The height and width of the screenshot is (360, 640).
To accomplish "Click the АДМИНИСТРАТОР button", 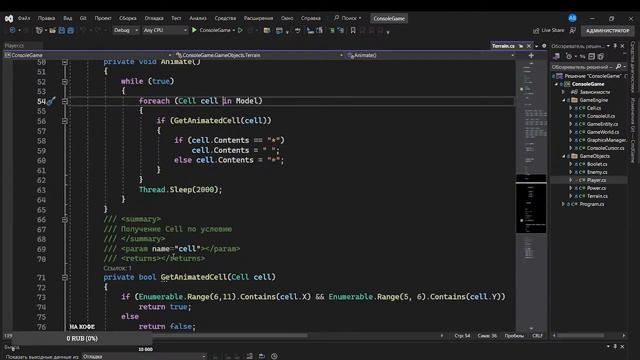I will (x=607, y=31).
